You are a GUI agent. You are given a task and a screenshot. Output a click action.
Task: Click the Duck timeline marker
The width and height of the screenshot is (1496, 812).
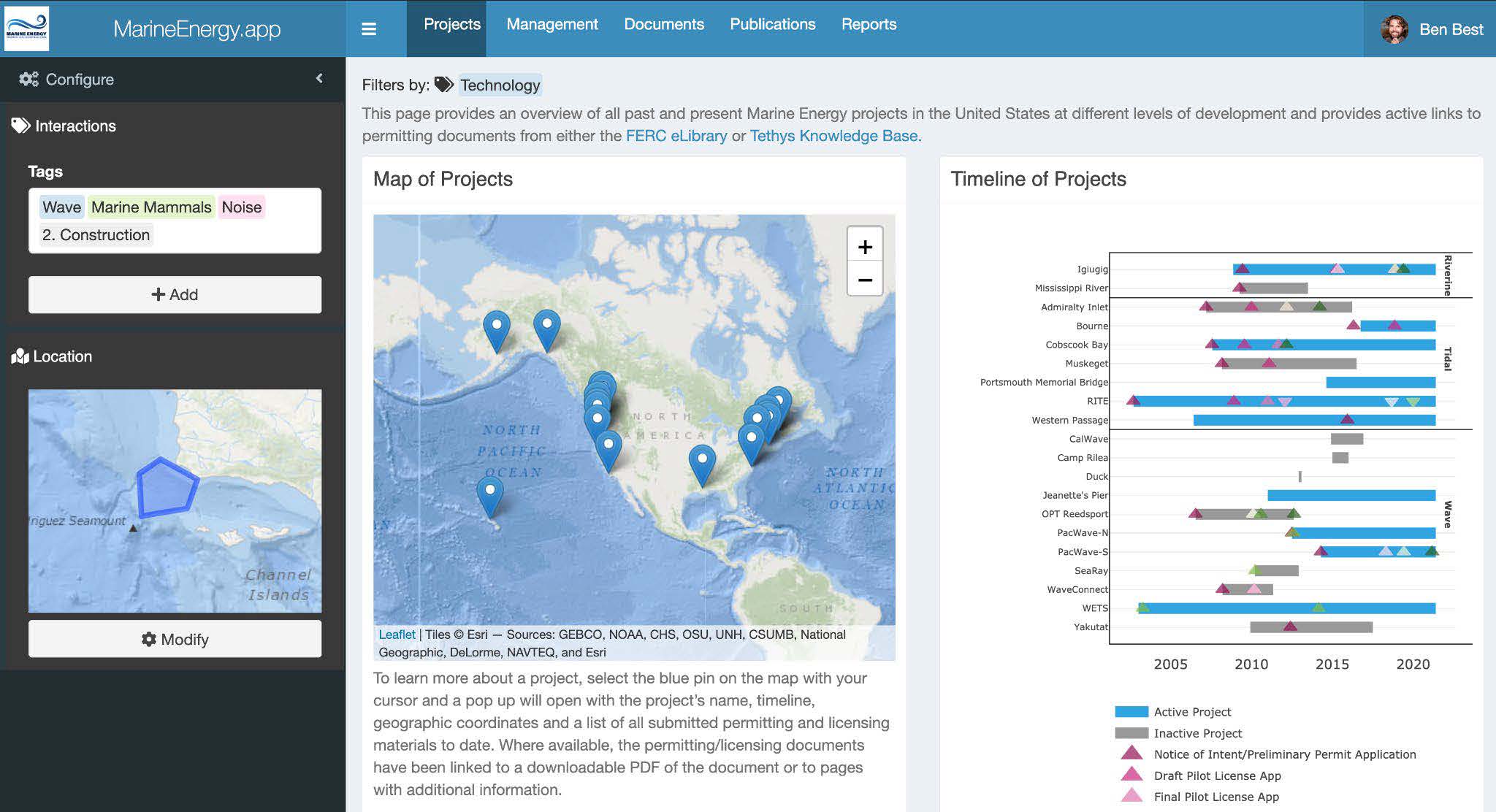pyautogui.click(x=1300, y=476)
